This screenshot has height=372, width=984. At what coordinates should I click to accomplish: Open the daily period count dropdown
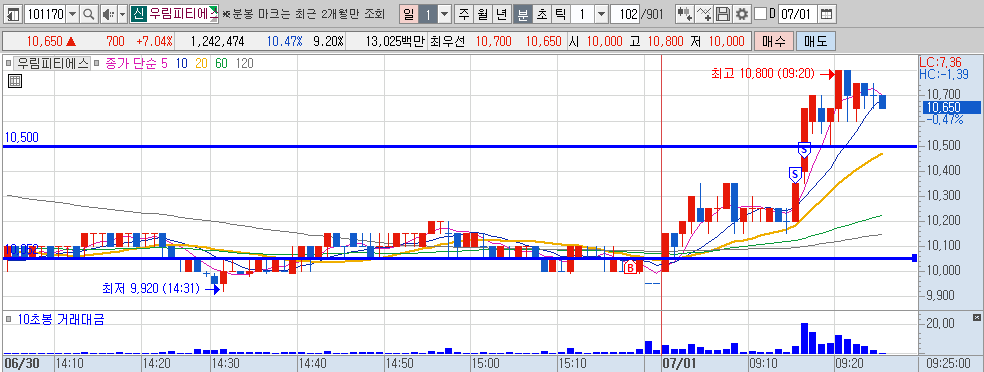(444, 13)
